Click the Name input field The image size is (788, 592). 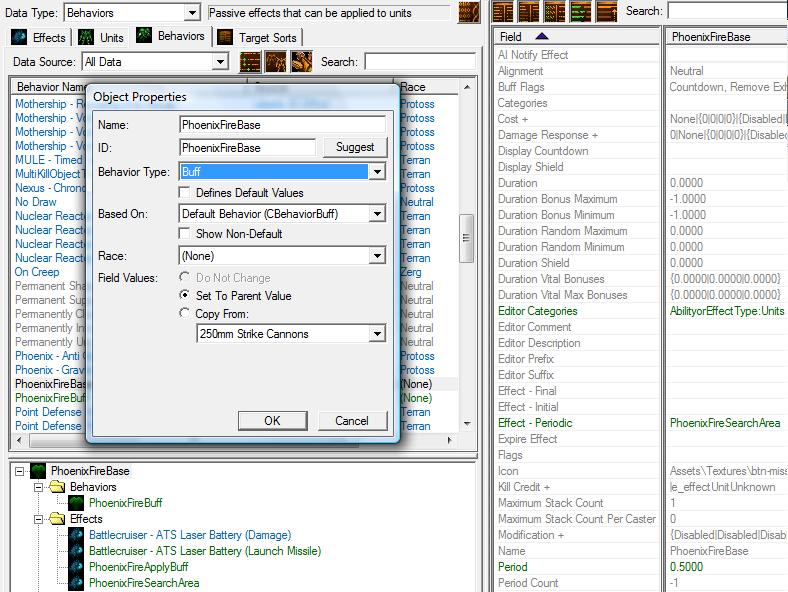(x=282, y=125)
